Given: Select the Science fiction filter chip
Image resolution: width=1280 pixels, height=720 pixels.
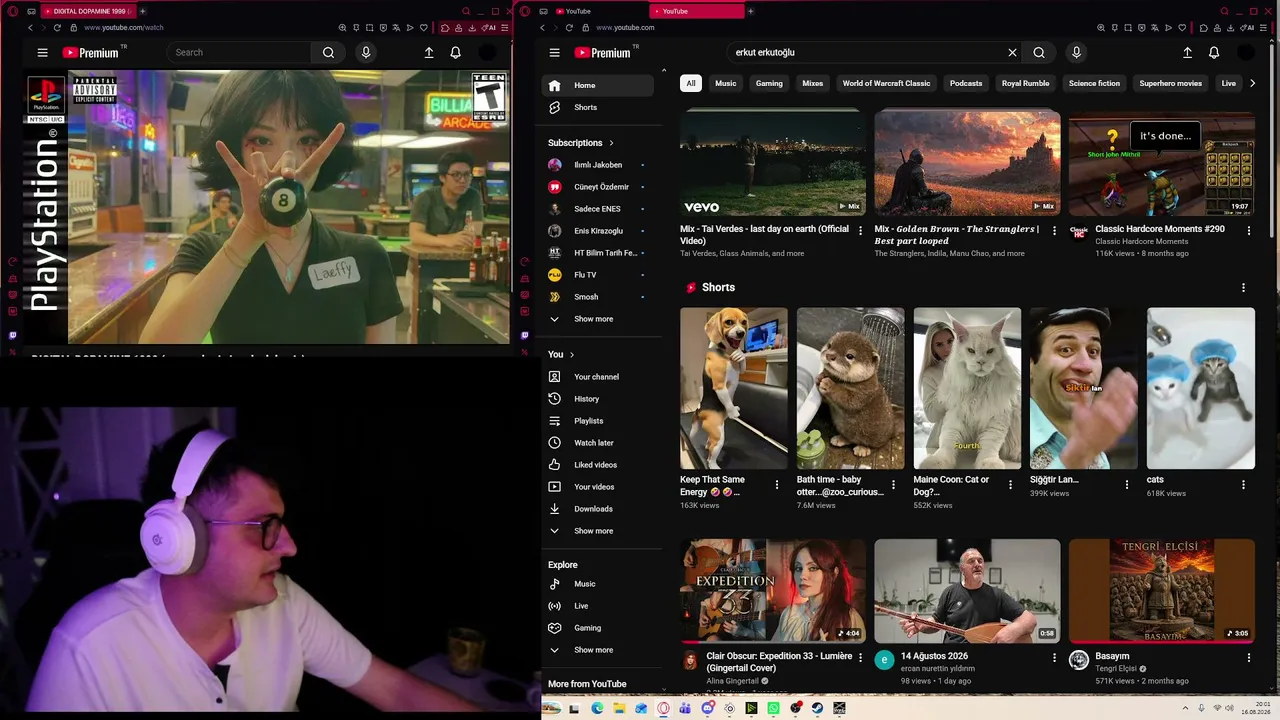Looking at the screenshot, I should coord(1095,83).
